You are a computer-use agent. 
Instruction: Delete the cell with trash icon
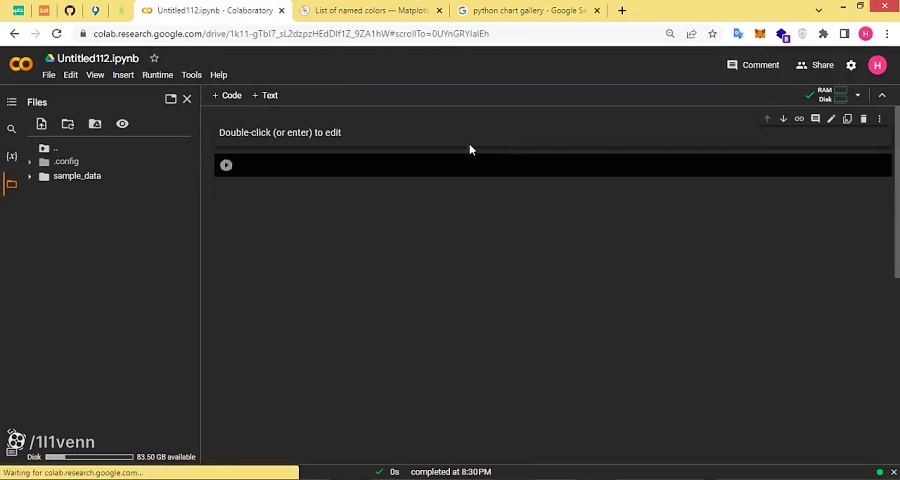(x=863, y=119)
